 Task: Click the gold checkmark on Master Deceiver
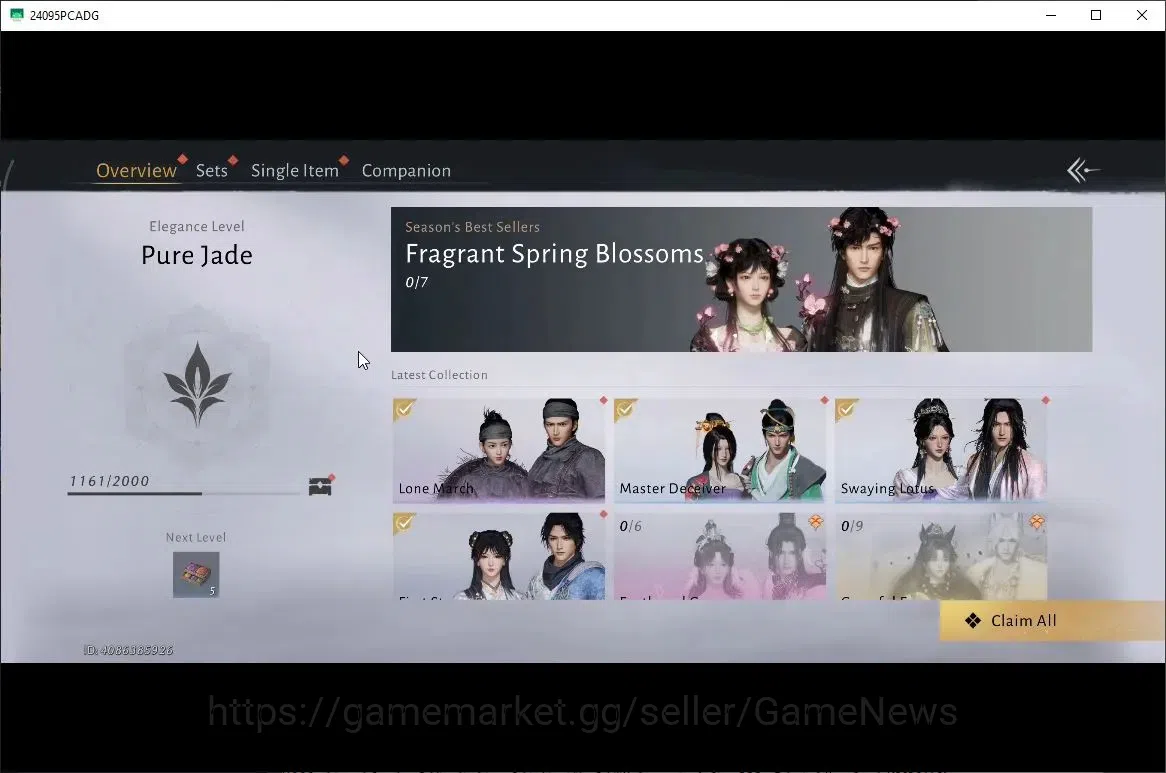point(625,409)
